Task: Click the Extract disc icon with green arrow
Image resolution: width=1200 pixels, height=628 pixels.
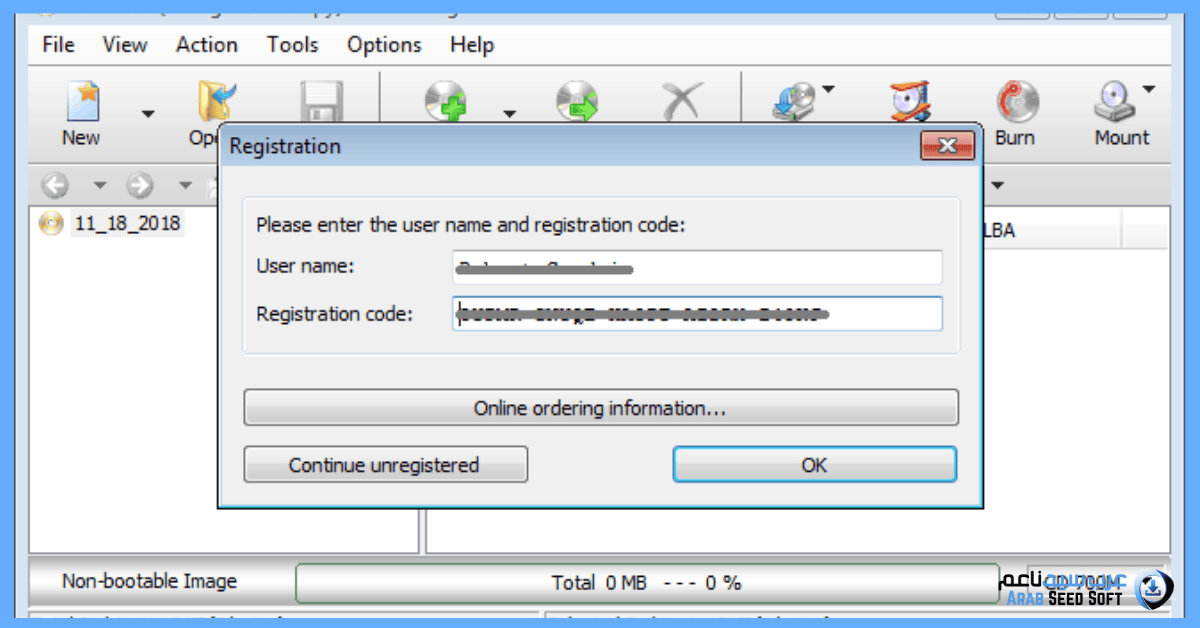Action: point(577,102)
